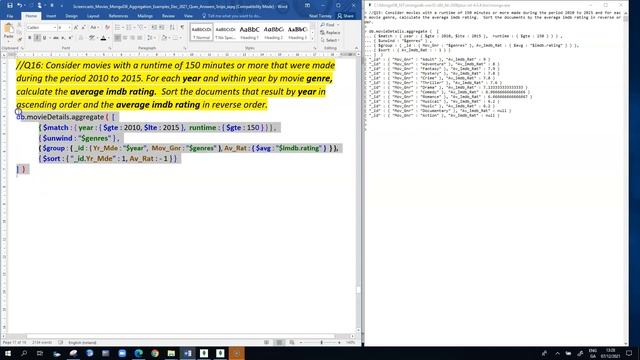
Task: Apply the Heading 2 style
Action: click(273, 32)
